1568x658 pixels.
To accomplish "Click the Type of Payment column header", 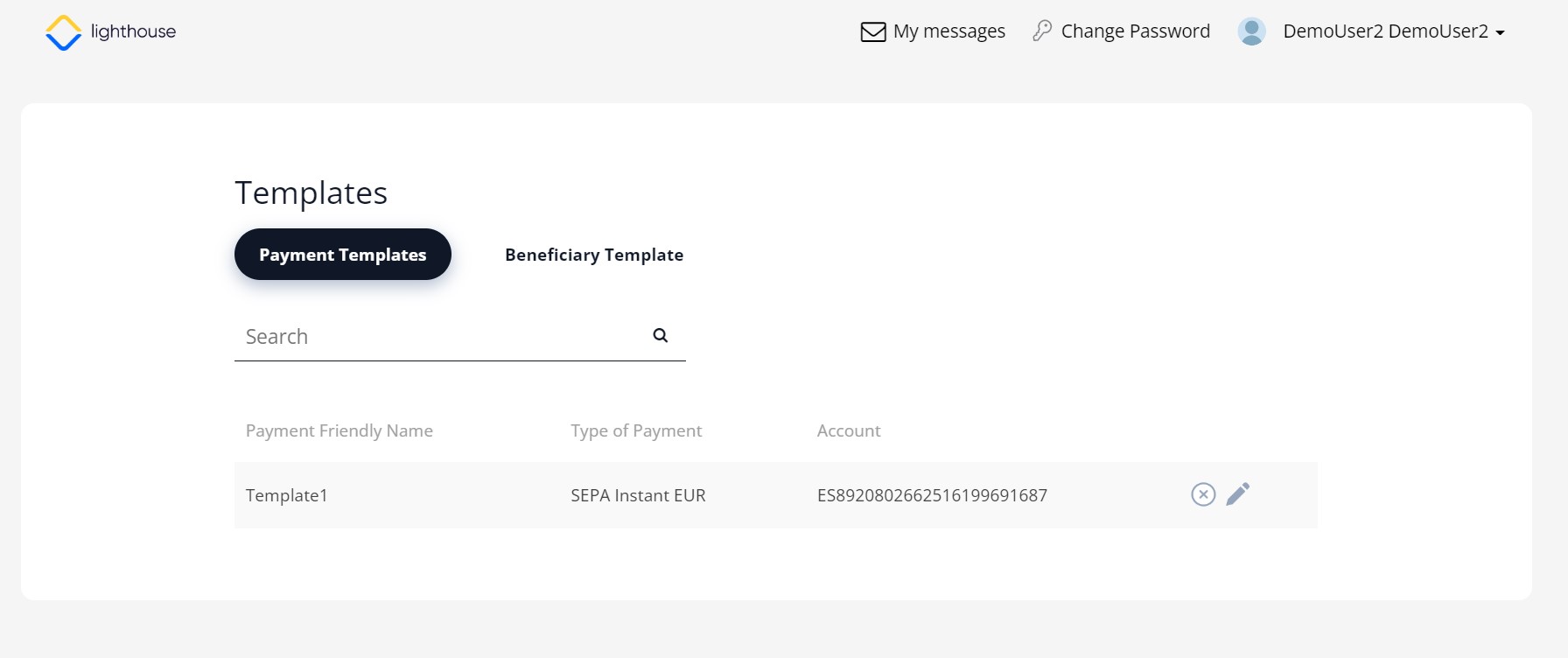I will tap(636, 430).
